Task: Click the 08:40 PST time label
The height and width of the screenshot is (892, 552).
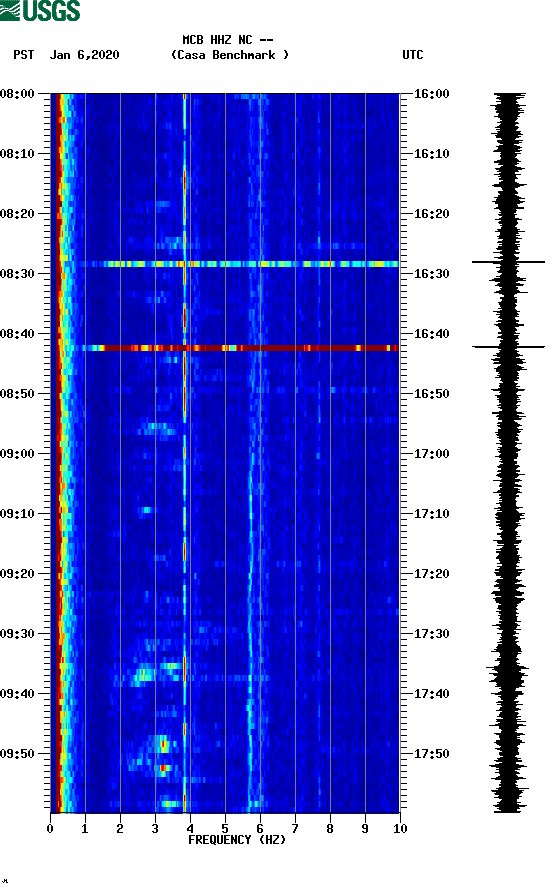Action: (17, 333)
